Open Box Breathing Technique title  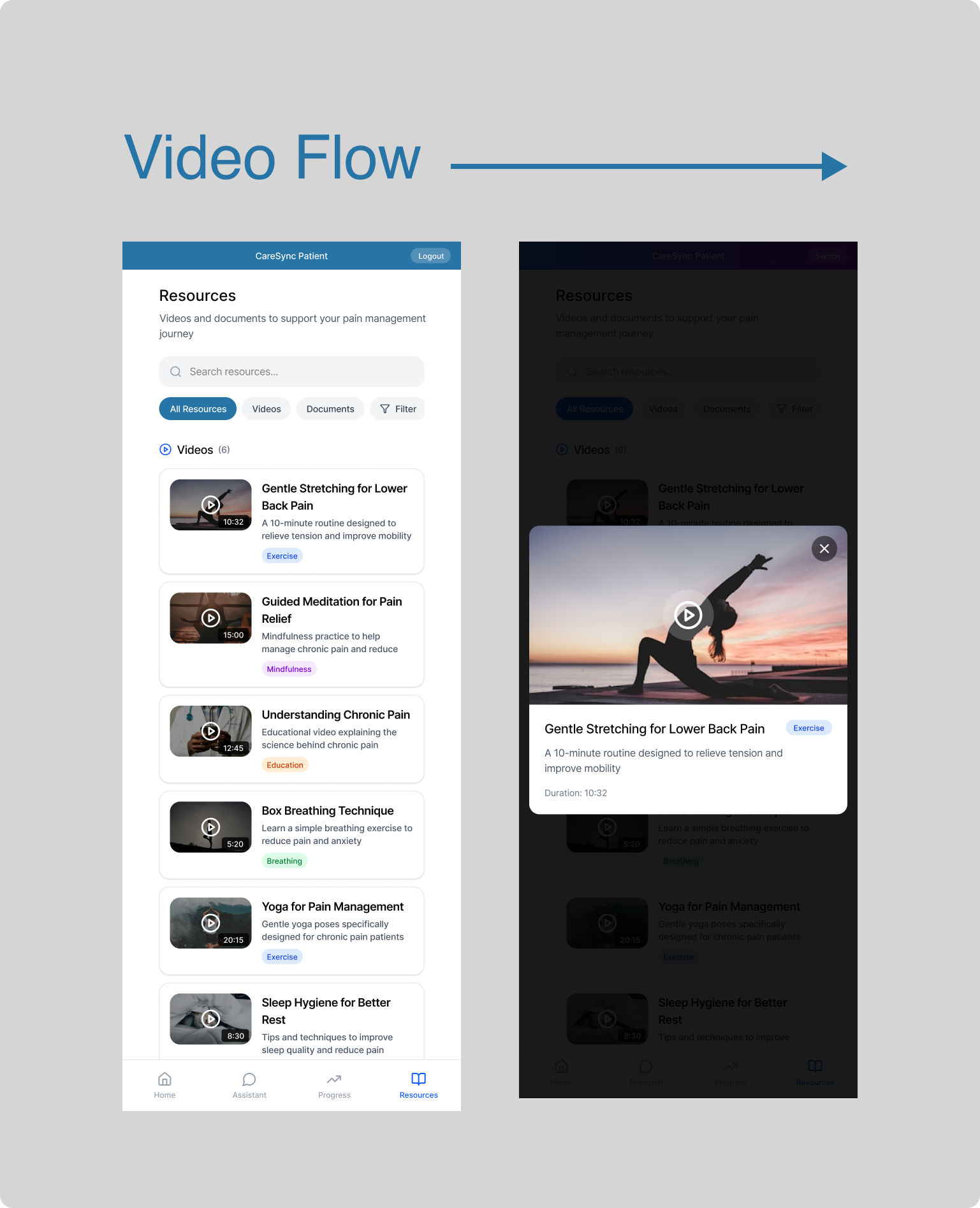328,811
